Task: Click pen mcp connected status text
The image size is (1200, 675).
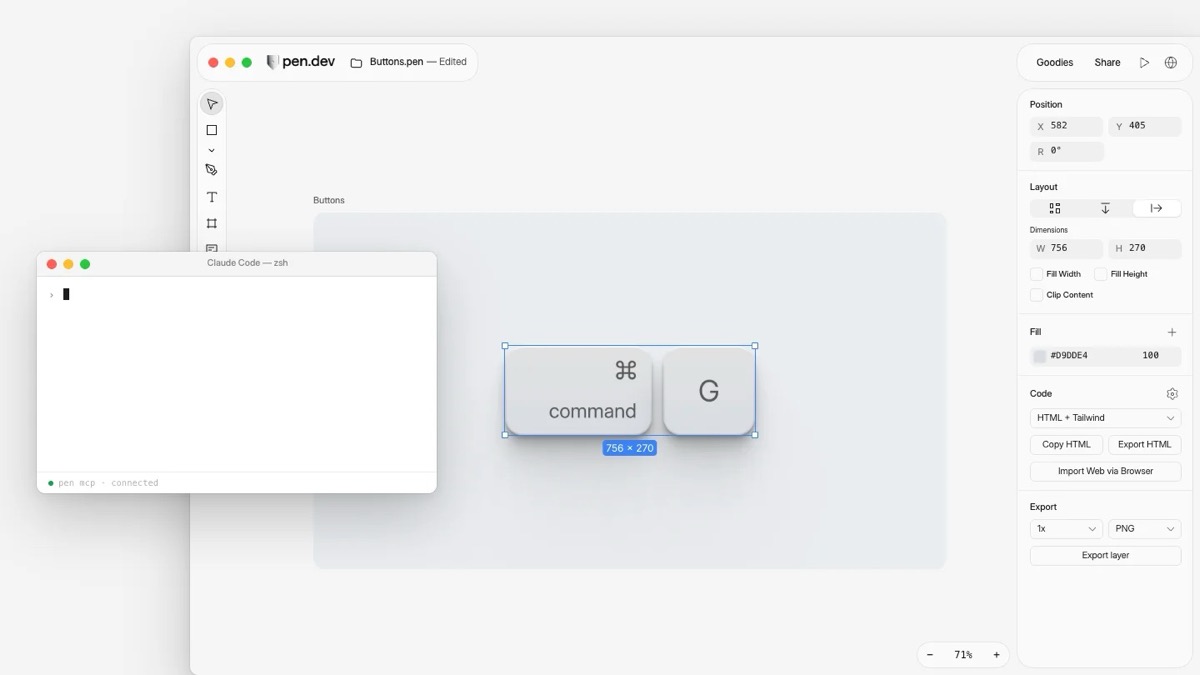Action: [x=108, y=483]
